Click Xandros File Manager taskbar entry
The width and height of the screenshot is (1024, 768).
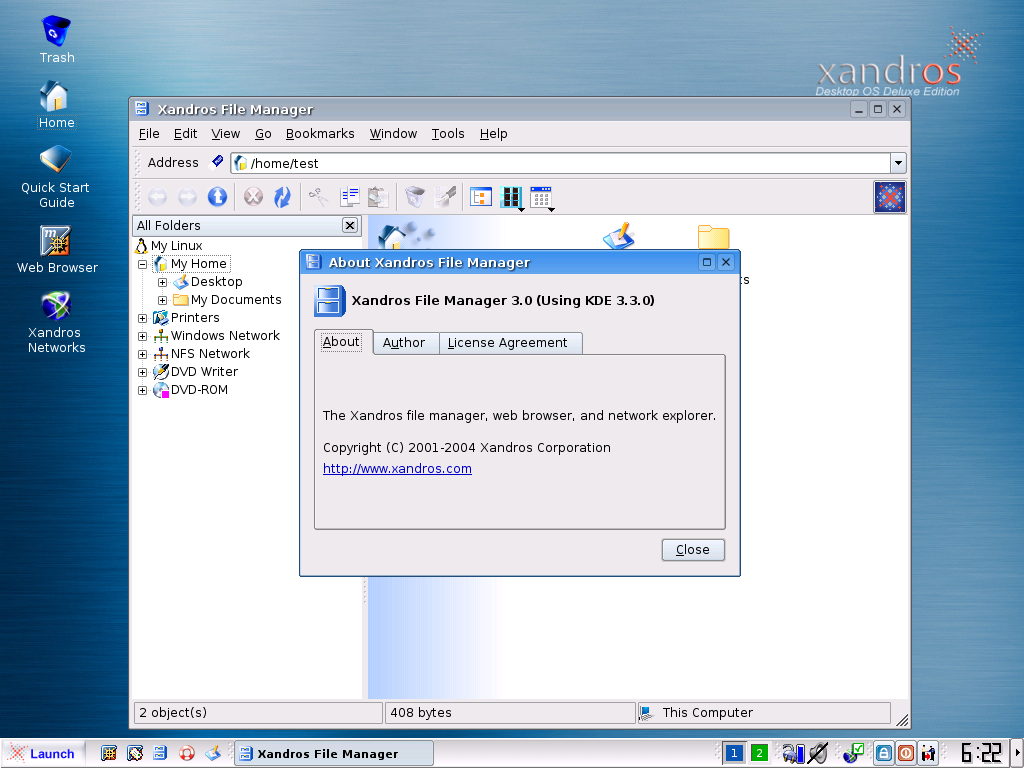coord(334,754)
